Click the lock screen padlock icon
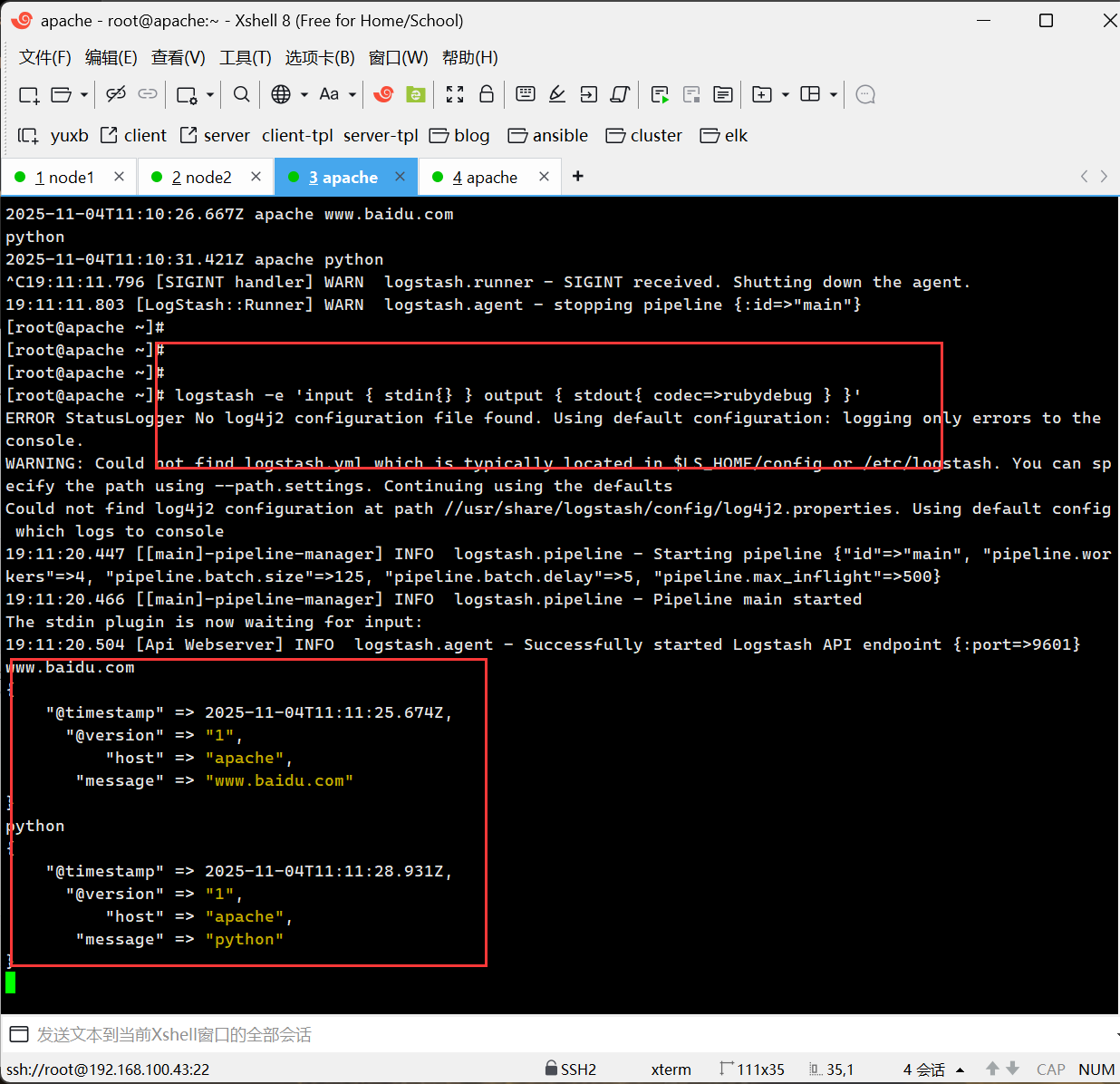The height and width of the screenshot is (1084, 1120). point(487,94)
